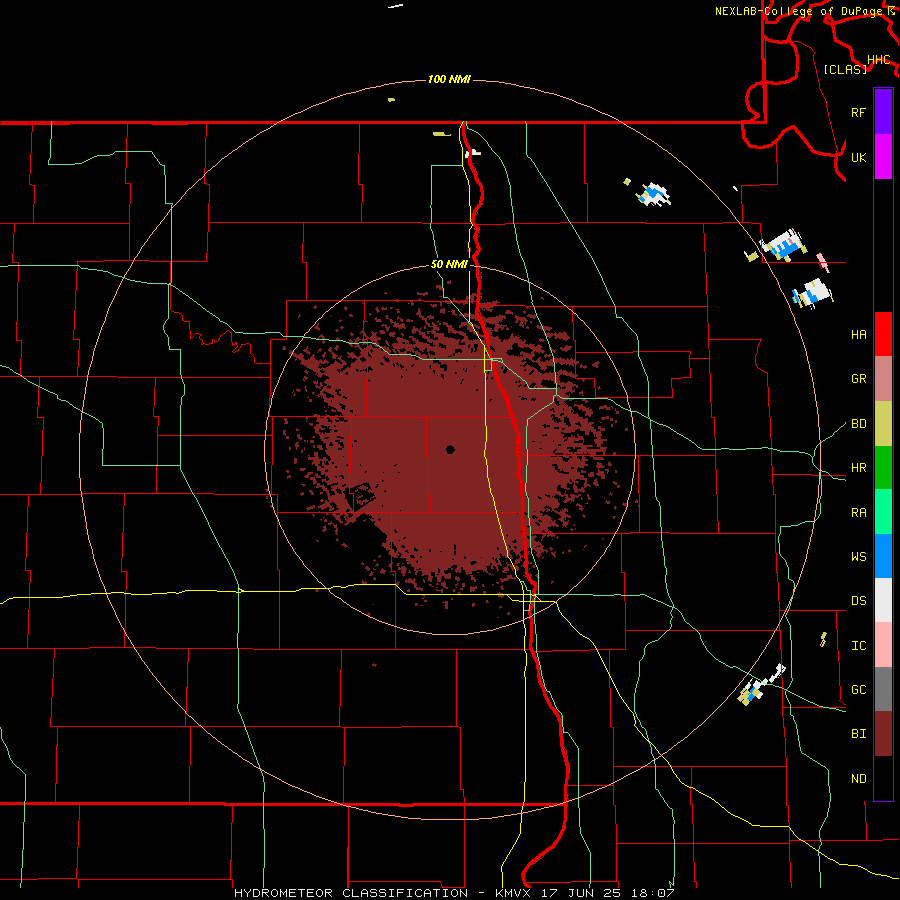Click the WS legend label

(858, 557)
